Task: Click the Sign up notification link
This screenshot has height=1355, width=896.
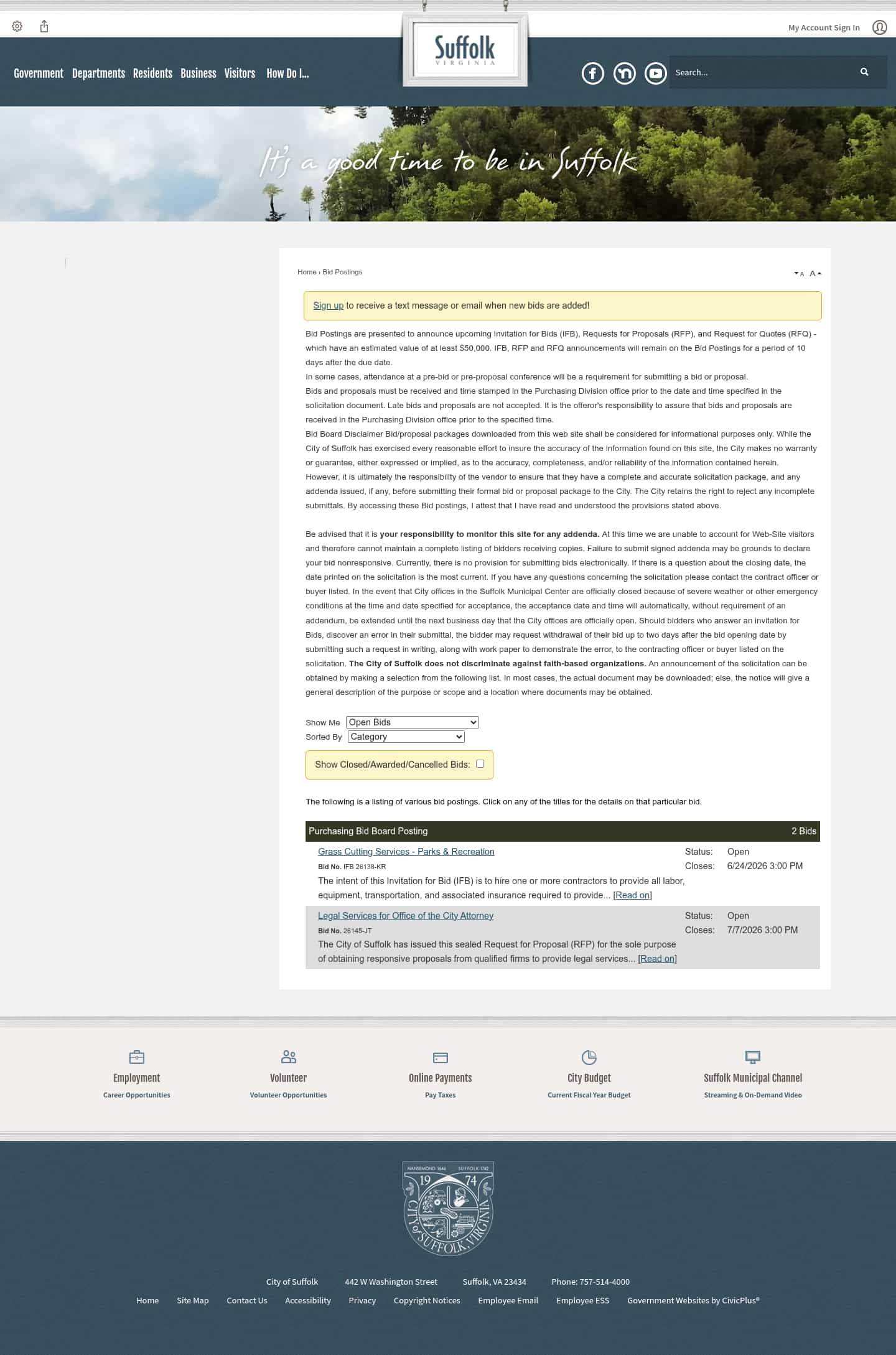Action: (328, 305)
